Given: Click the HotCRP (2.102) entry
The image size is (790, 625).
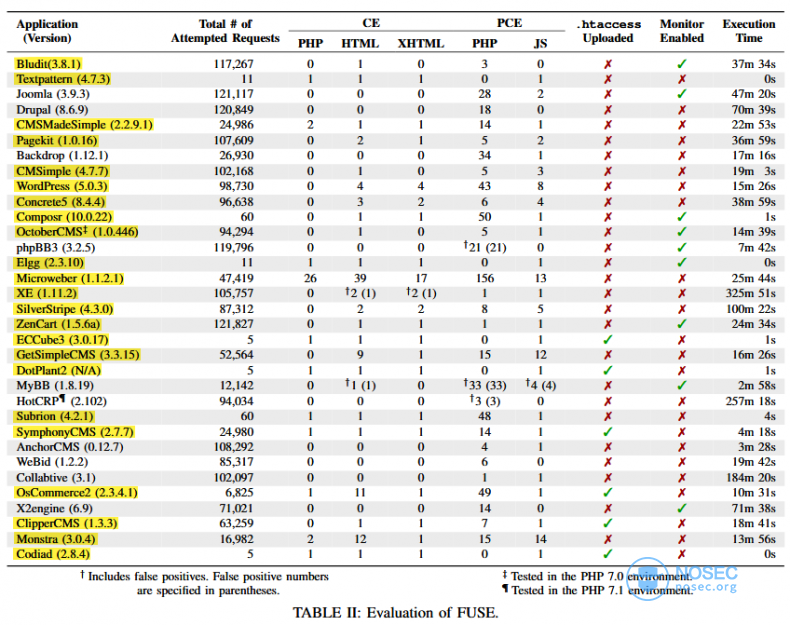Looking at the screenshot, I should click(61, 401).
